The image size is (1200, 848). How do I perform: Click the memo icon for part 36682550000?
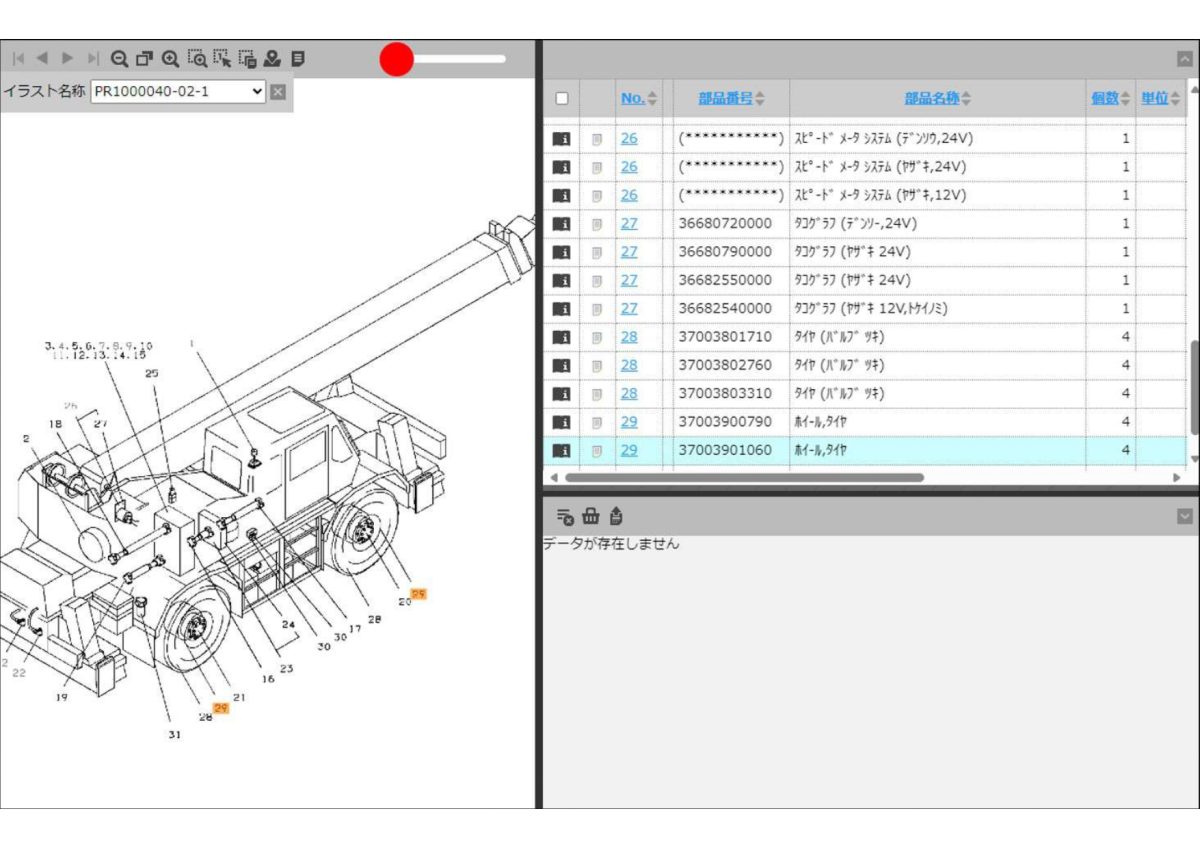click(597, 280)
